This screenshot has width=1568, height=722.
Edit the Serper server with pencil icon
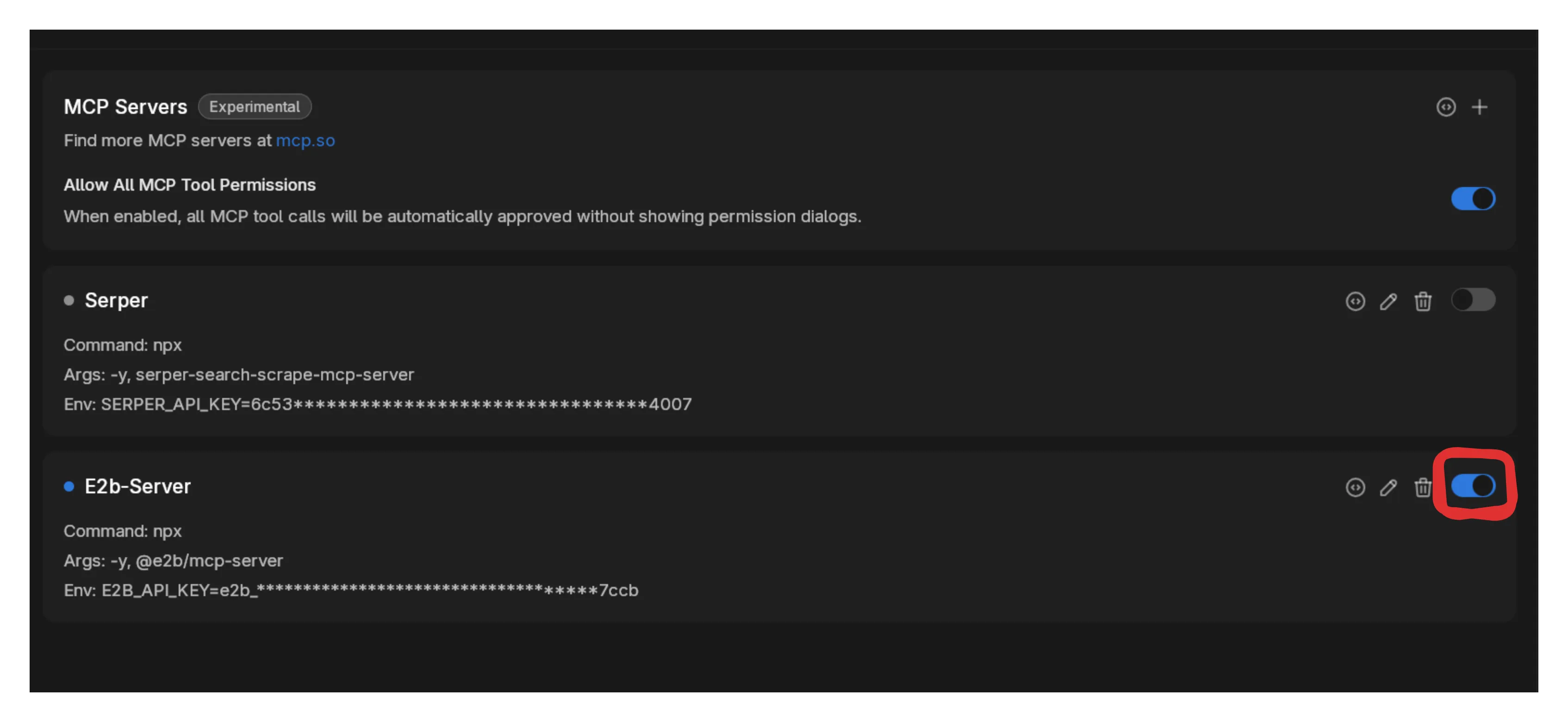point(1388,301)
